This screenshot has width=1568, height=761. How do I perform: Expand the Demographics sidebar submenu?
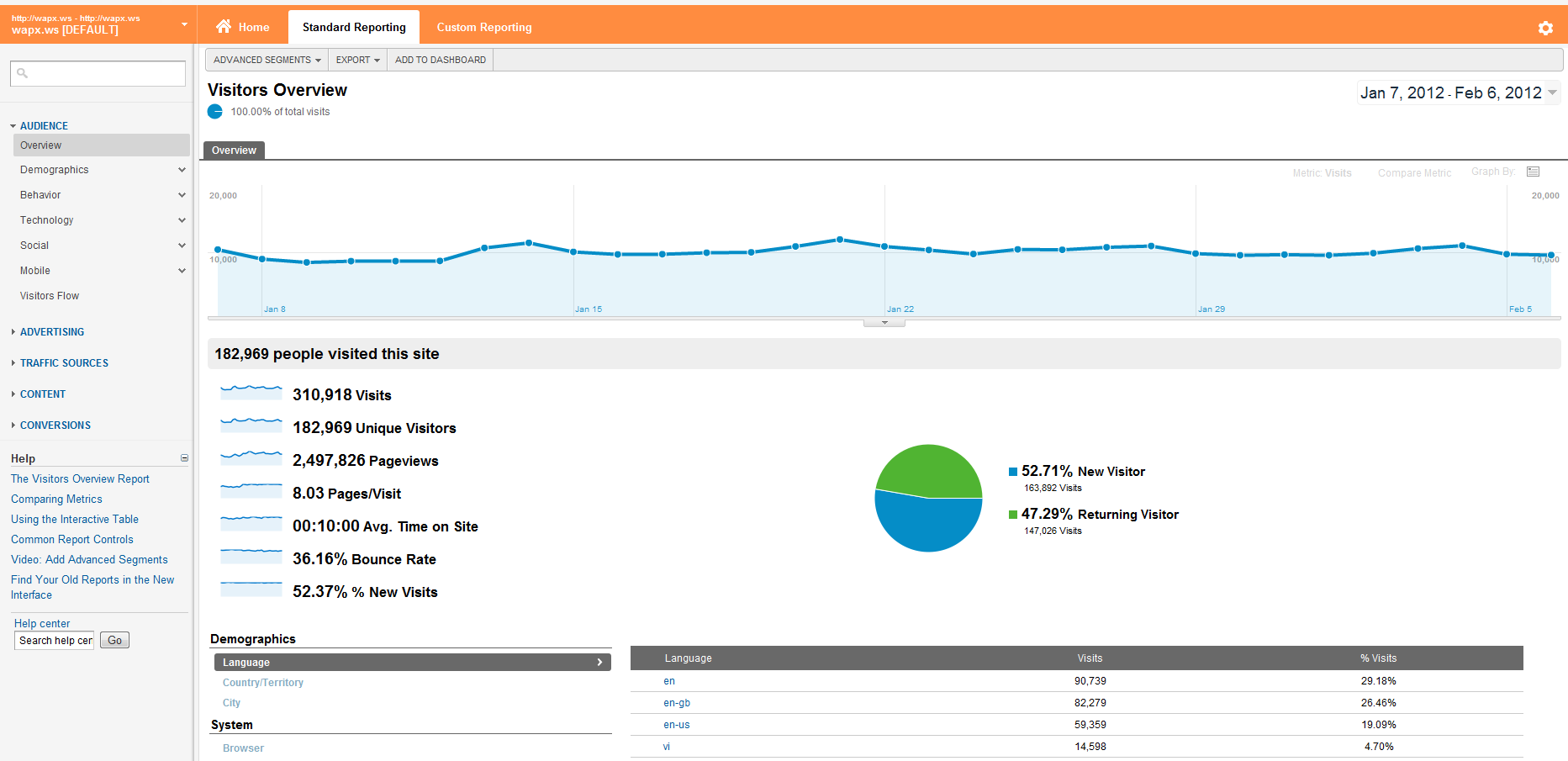tap(182, 170)
